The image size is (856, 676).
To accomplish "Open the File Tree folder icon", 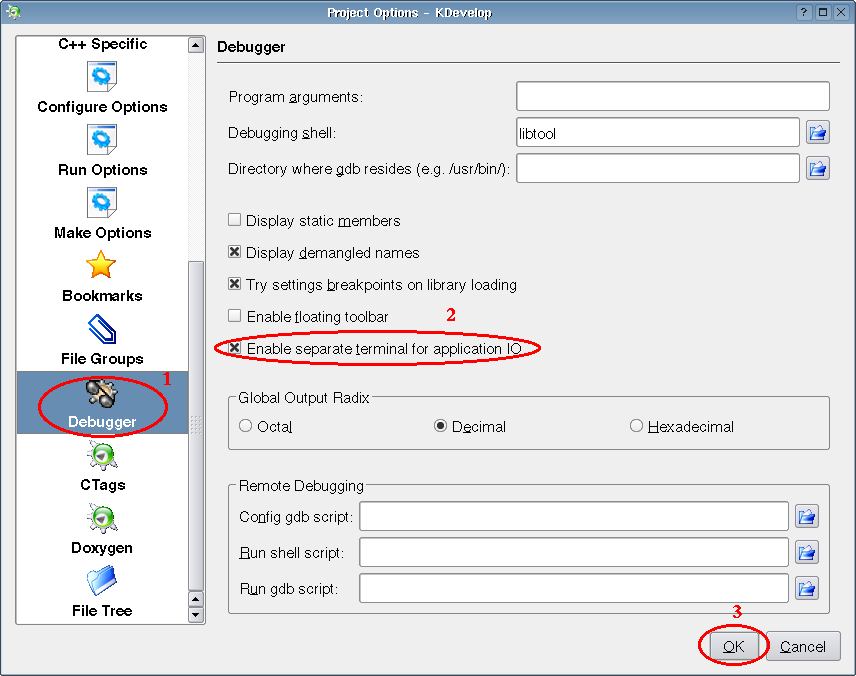I will [x=102, y=581].
